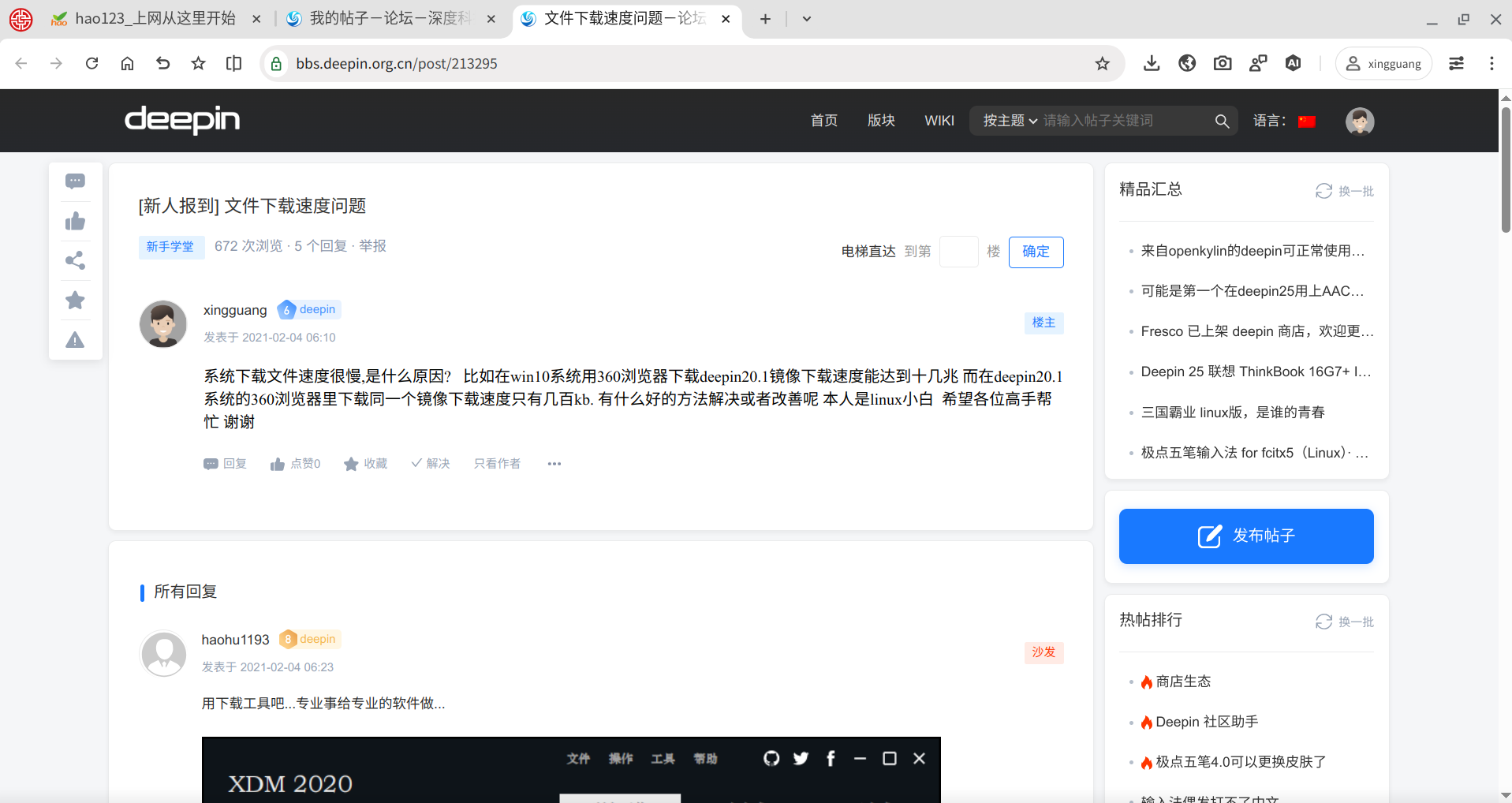Click the 新手学堂 category tag
Image resolution: width=1512 pixels, height=803 pixels.
tap(170, 247)
